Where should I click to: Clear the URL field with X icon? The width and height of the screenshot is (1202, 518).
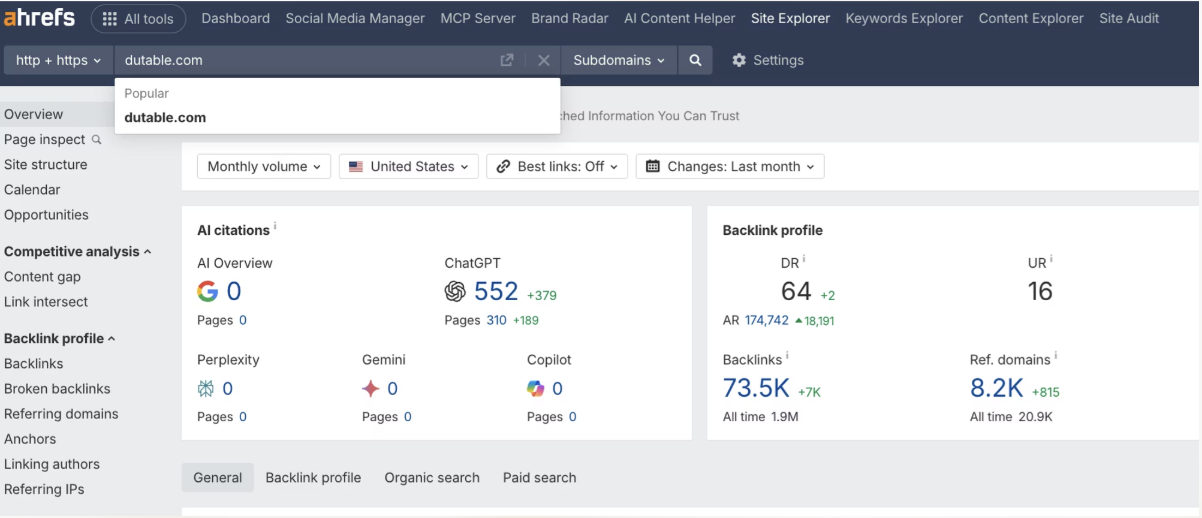pyautogui.click(x=544, y=60)
